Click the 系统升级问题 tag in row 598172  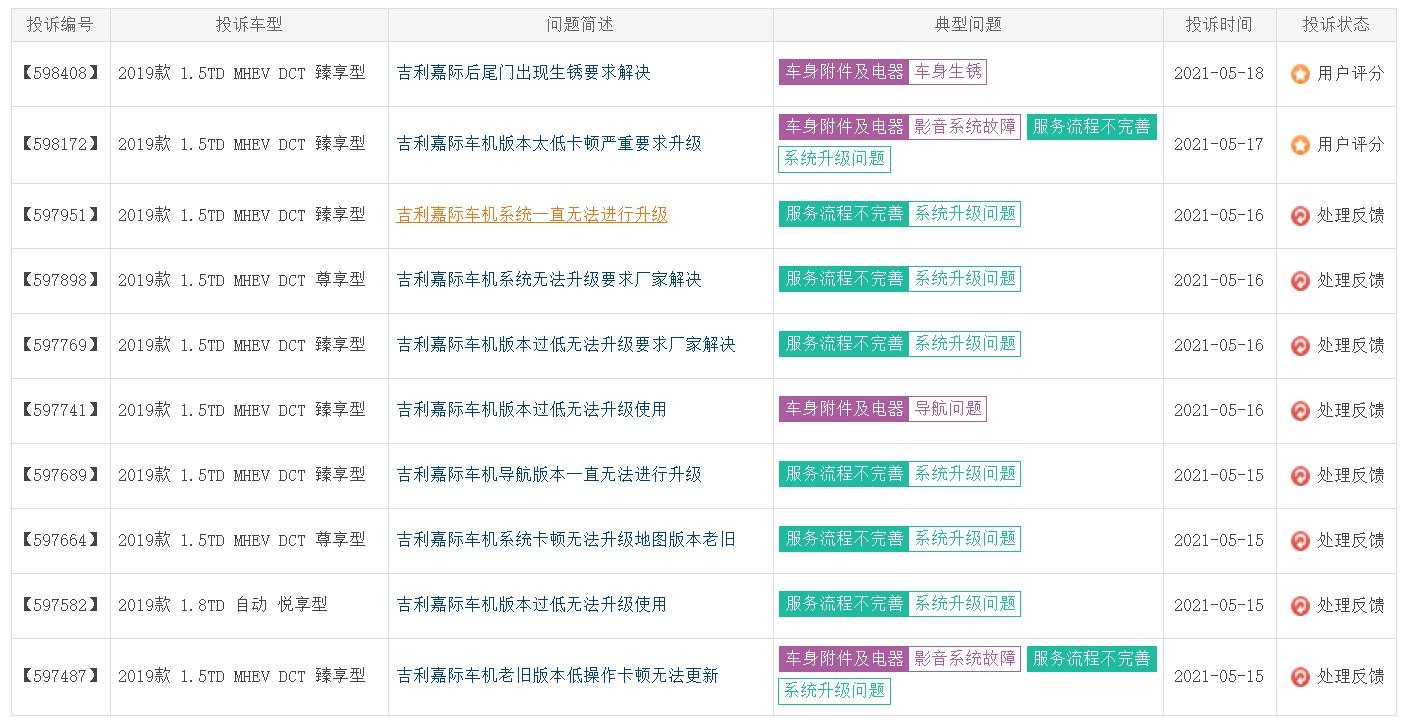(835, 159)
